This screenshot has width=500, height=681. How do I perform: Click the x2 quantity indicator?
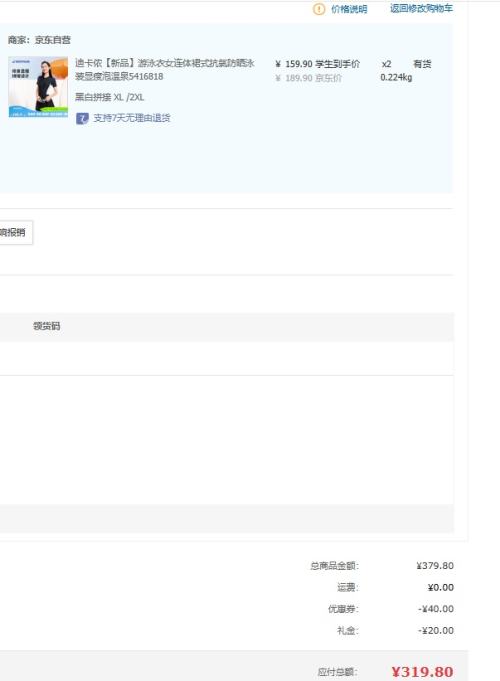(x=386, y=64)
